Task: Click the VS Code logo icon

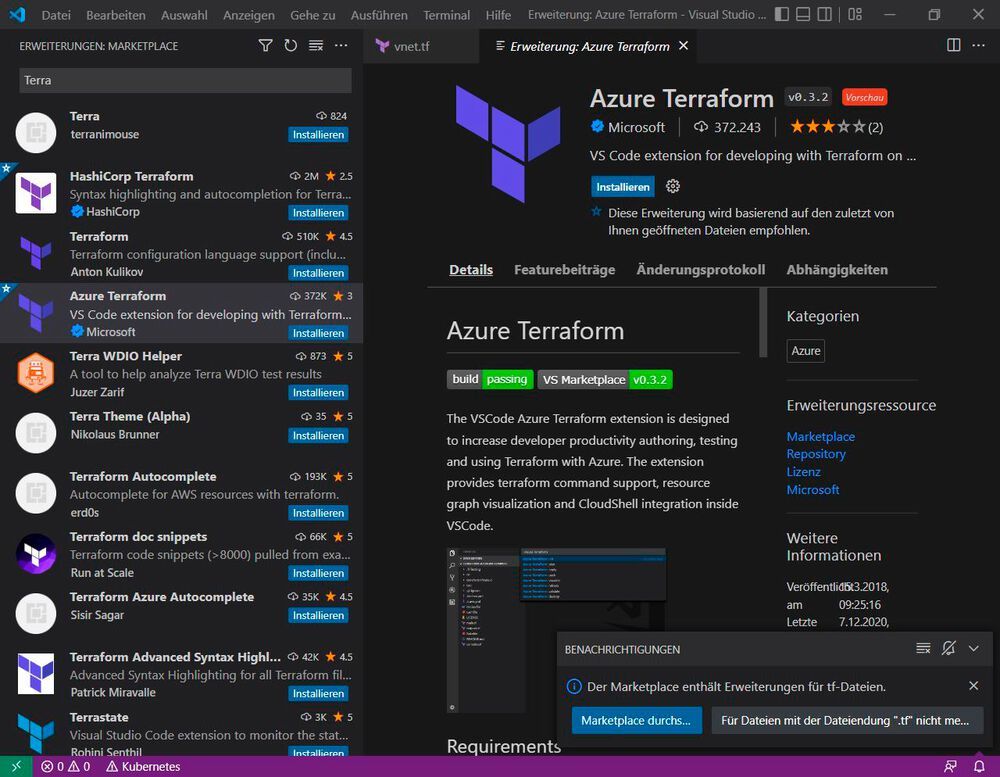Action: pyautogui.click(x=17, y=14)
